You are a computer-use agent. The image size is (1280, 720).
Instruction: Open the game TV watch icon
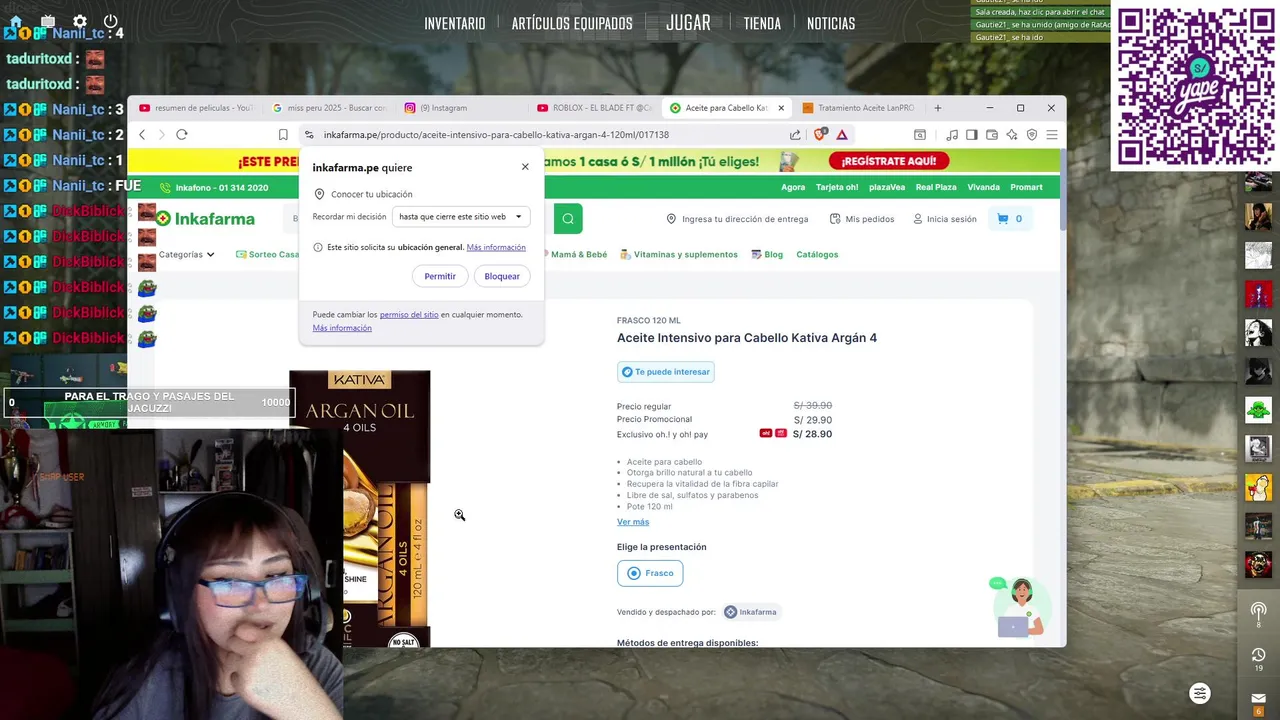(48, 21)
